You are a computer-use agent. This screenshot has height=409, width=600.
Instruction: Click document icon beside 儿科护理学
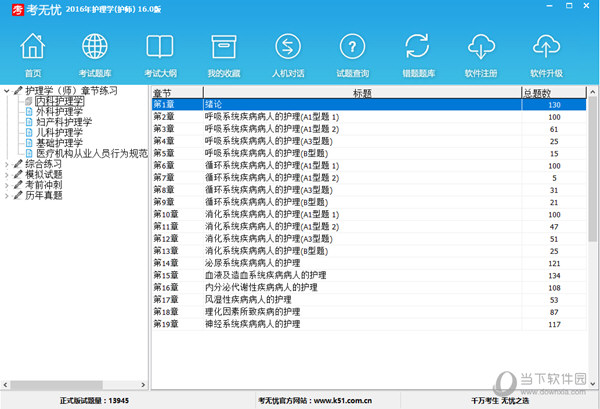pyautogui.click(x=29, y=132)
